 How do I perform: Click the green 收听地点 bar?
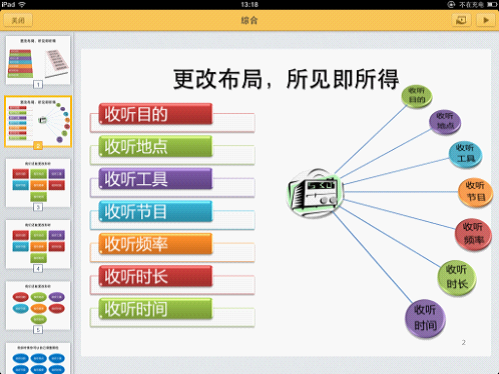click(x=155, y=147)
